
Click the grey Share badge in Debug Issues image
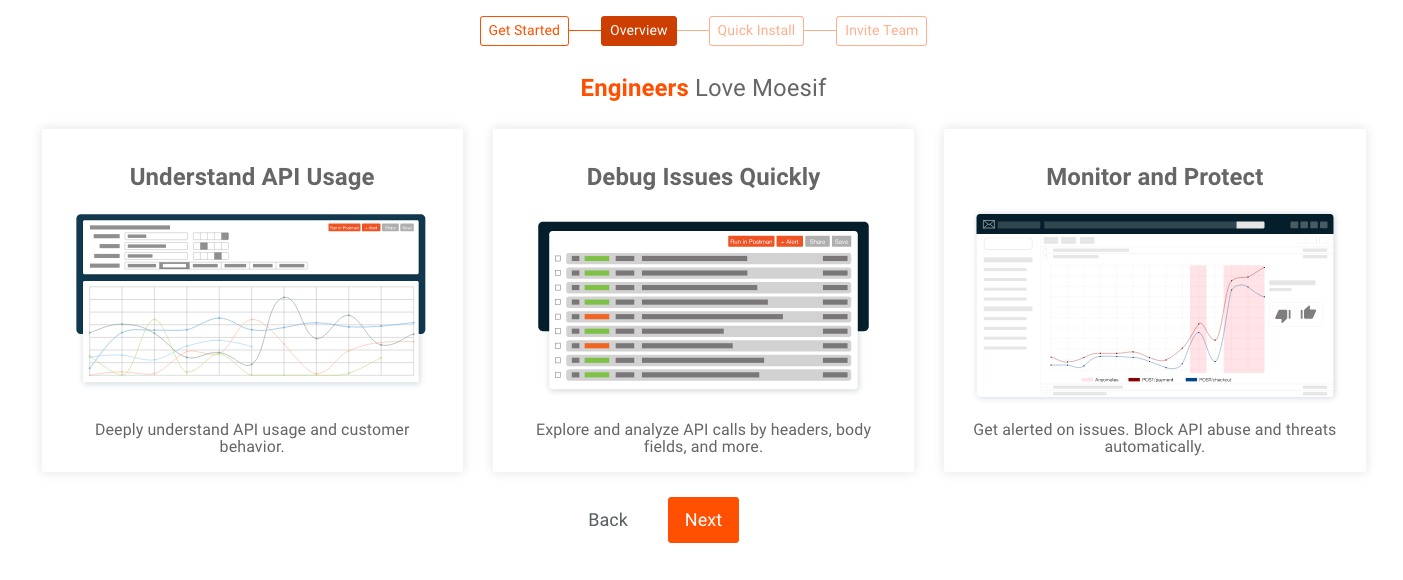[x=817, y=242]
